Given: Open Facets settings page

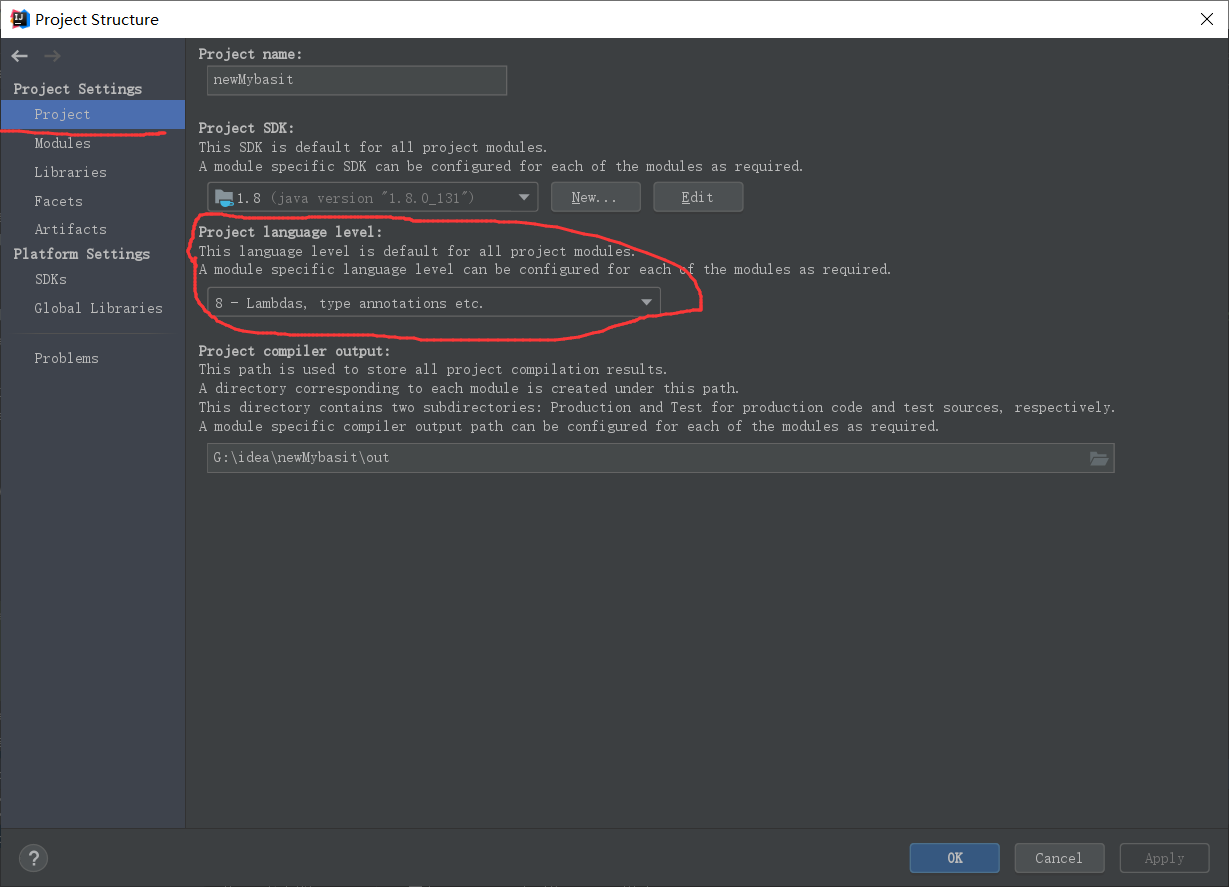Looking at the screenshot, I should pyautogui.click(x=58, y=201).
